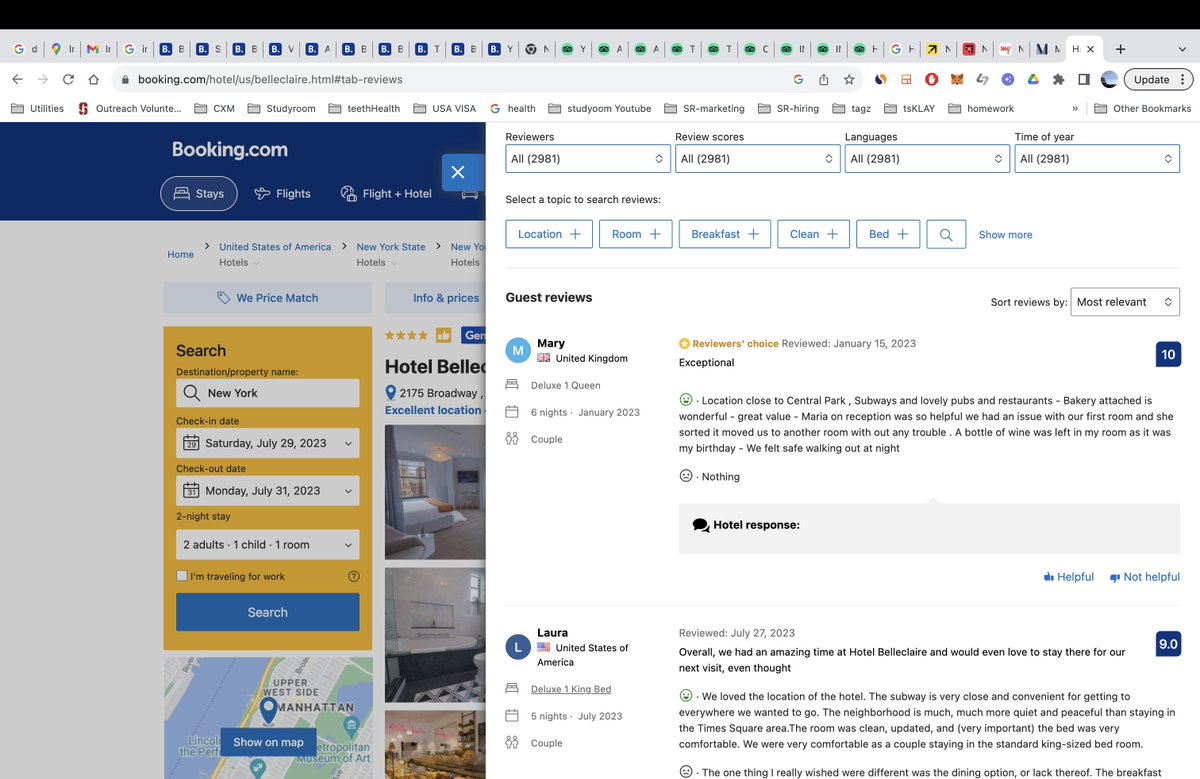Click the browser back arrow
The height and width of the screenshot is (779, 1200).
tap(18, 79)
